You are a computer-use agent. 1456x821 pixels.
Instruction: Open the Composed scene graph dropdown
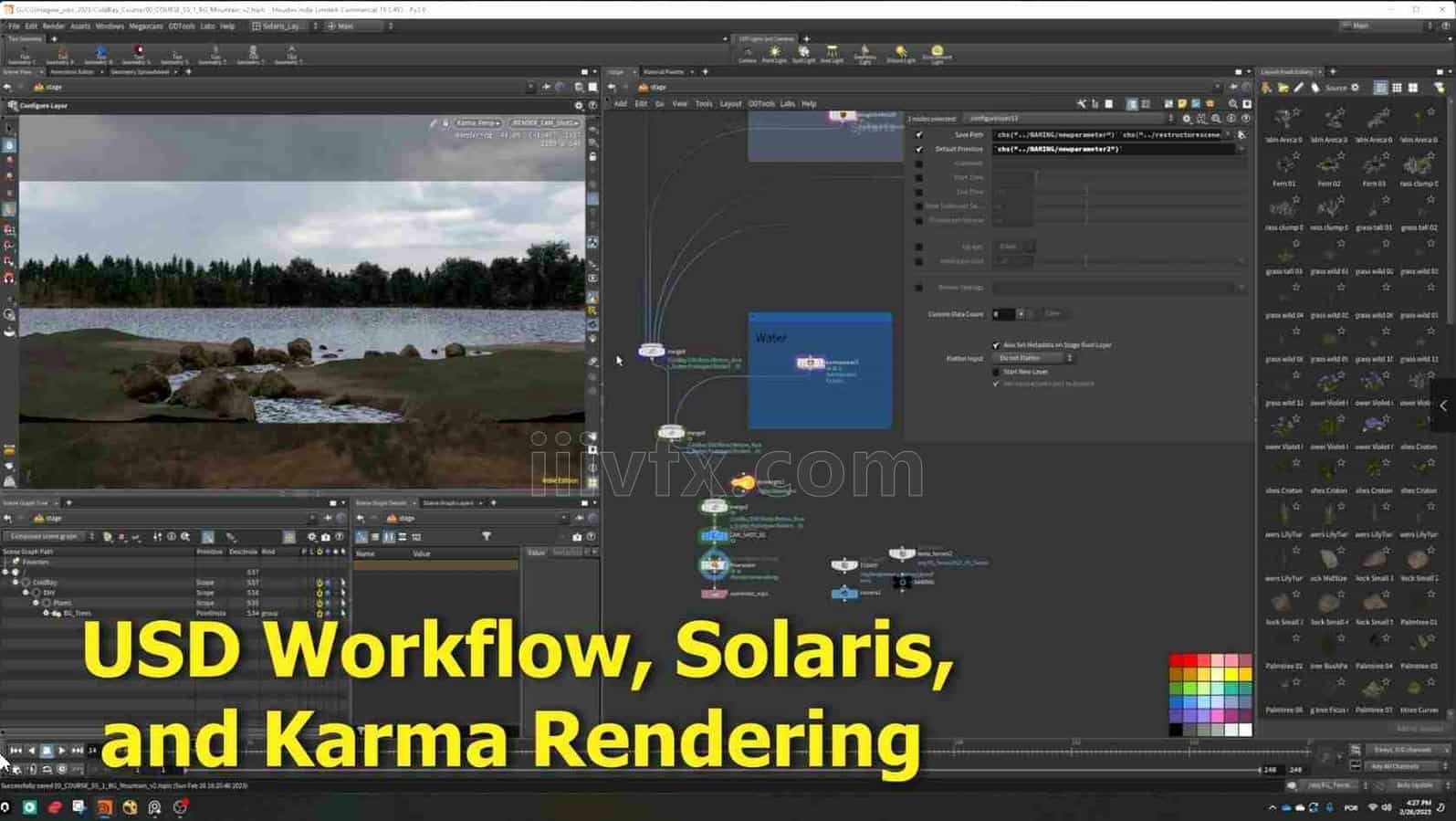tap(49, 537)
